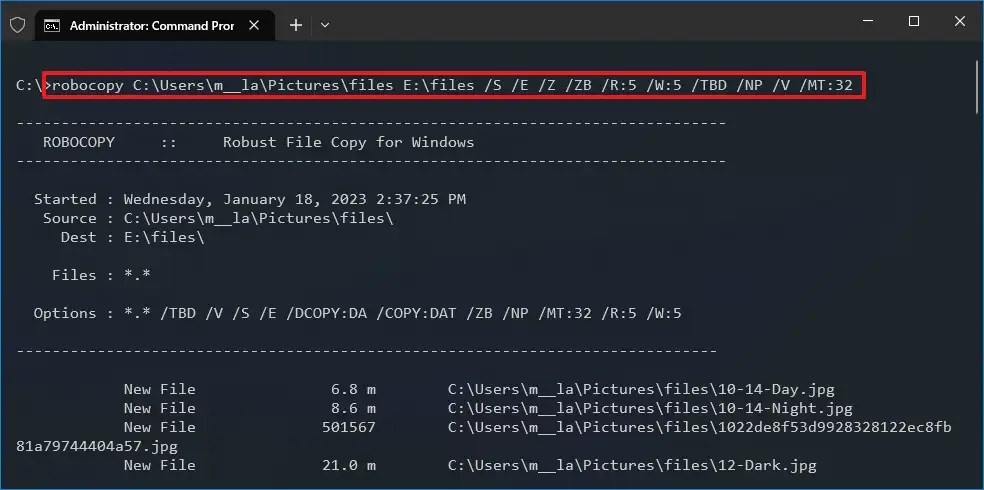The image size is (984, 490).
Task: Click the robocopy command line text
Action: [453, 85]
